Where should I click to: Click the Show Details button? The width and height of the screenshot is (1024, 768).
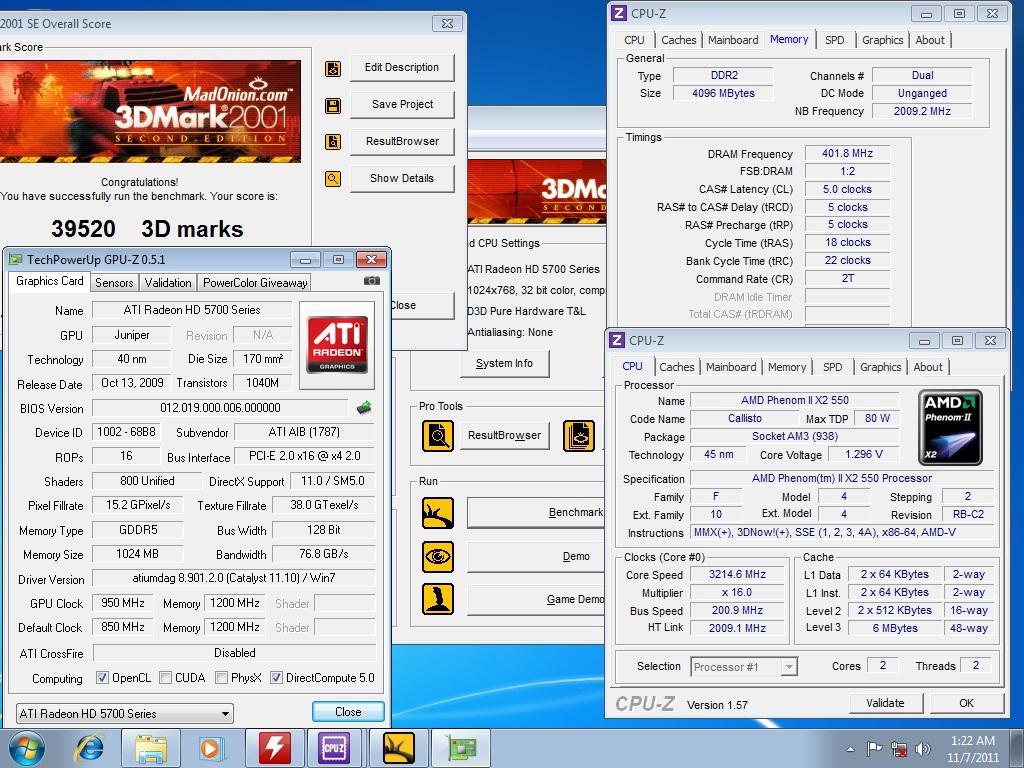402,178
